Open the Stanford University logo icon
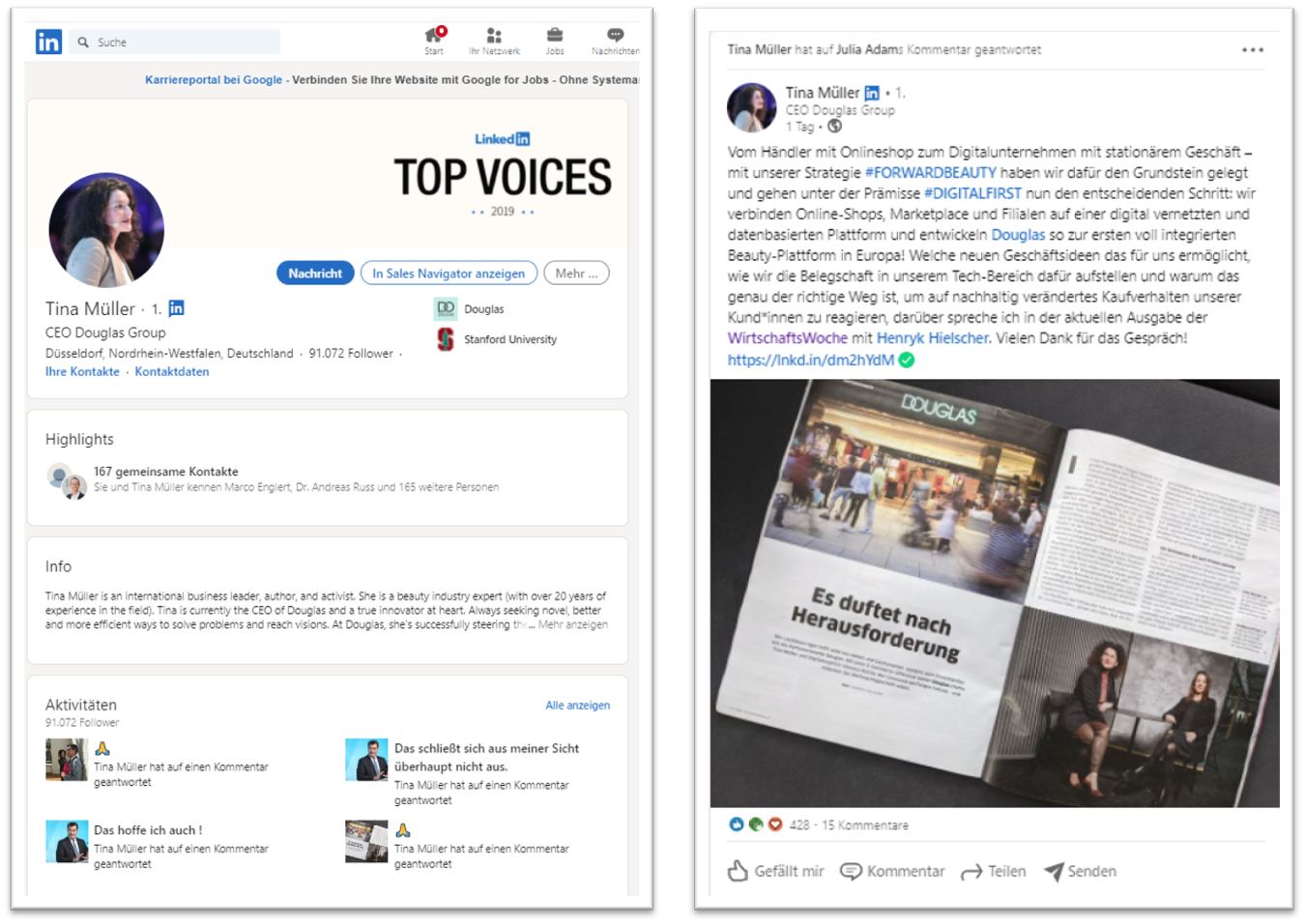Viewport: 1305px width, 924px height. point(446,339)
